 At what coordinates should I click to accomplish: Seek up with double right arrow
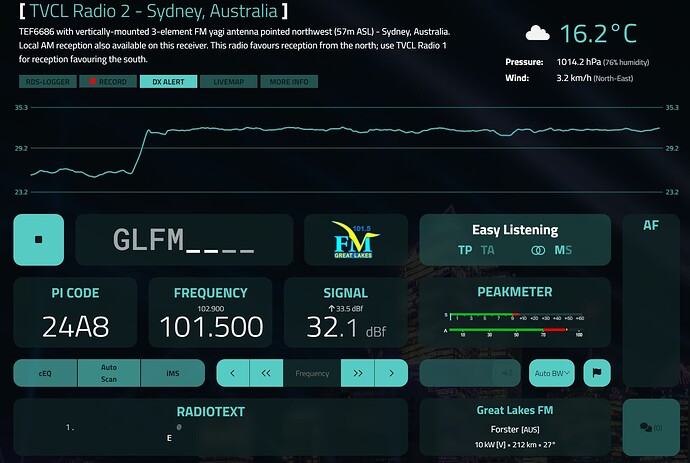pos(358,373)
